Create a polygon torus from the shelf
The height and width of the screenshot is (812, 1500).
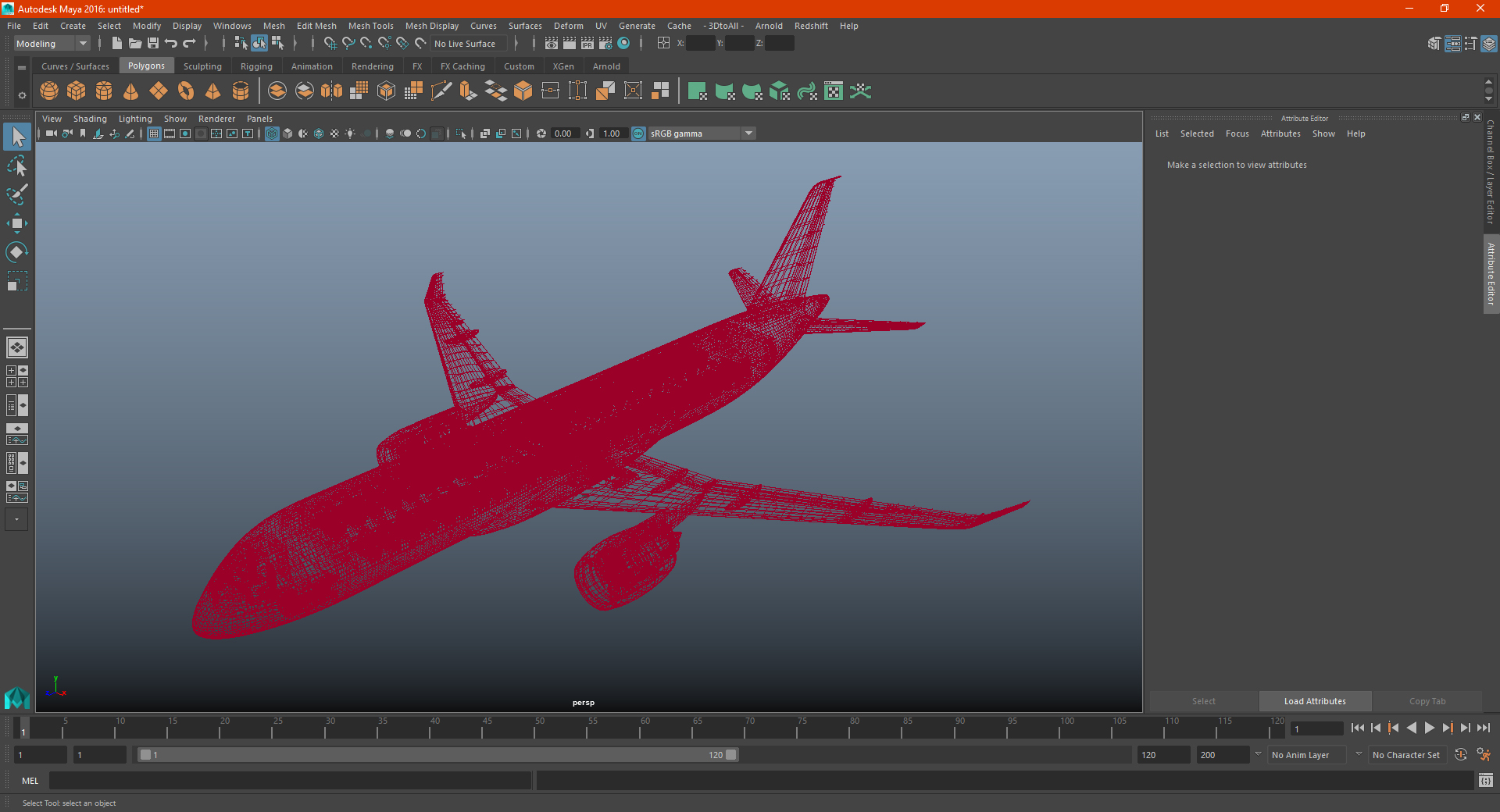[186, 91]
